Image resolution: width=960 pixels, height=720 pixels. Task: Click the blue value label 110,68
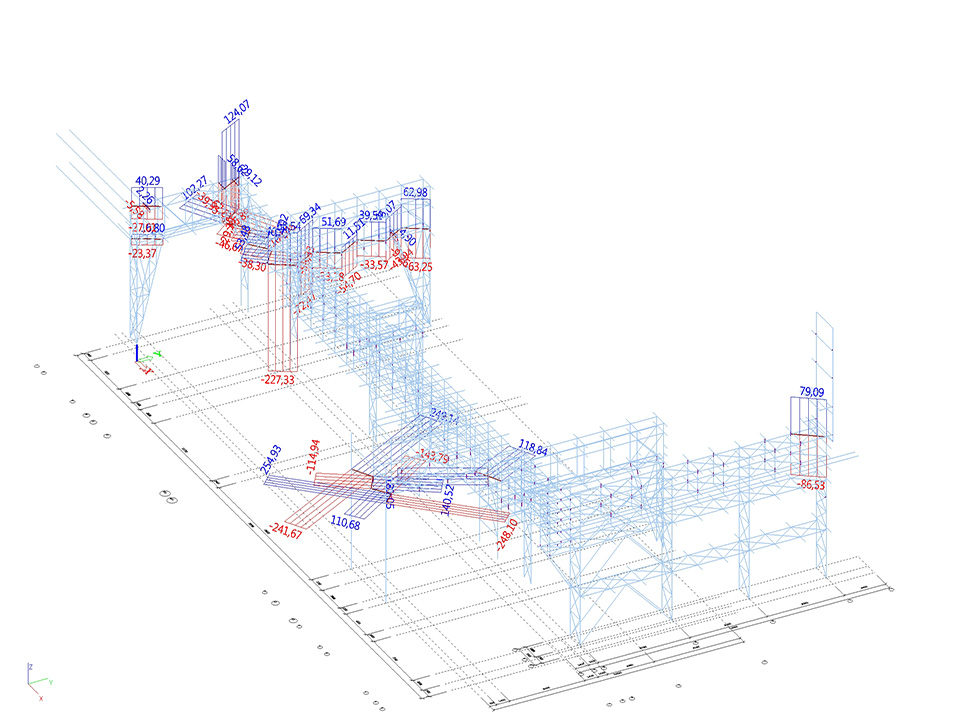click(345, 522)
